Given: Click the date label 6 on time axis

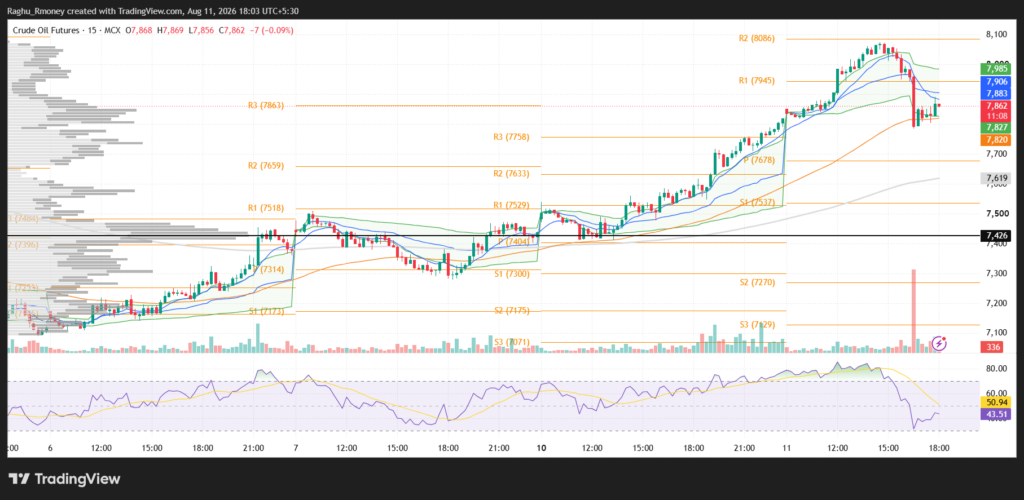Looking at the screenshot, I should 50,448.
